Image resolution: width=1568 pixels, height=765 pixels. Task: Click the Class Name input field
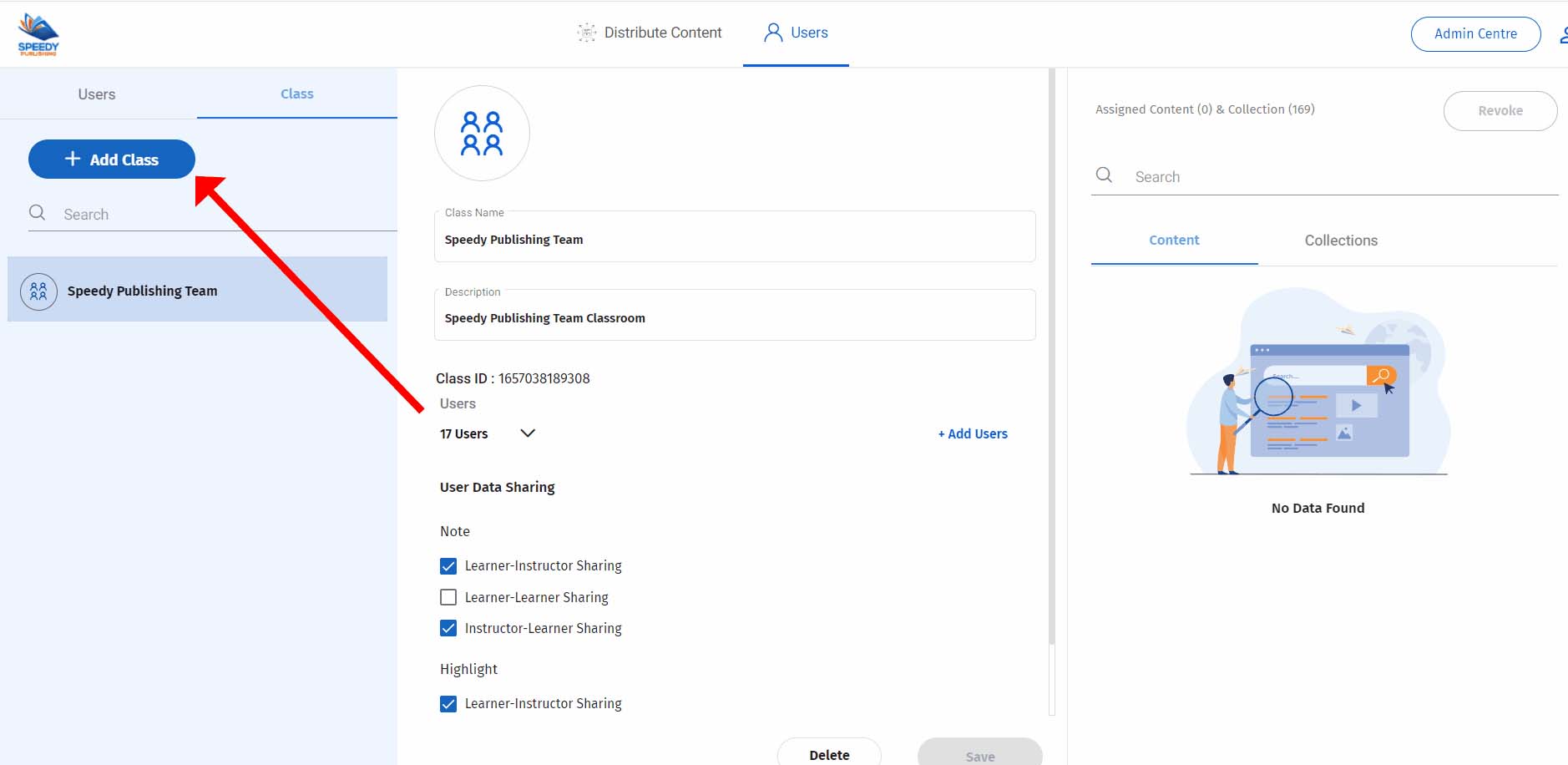(x=735, y=237)
